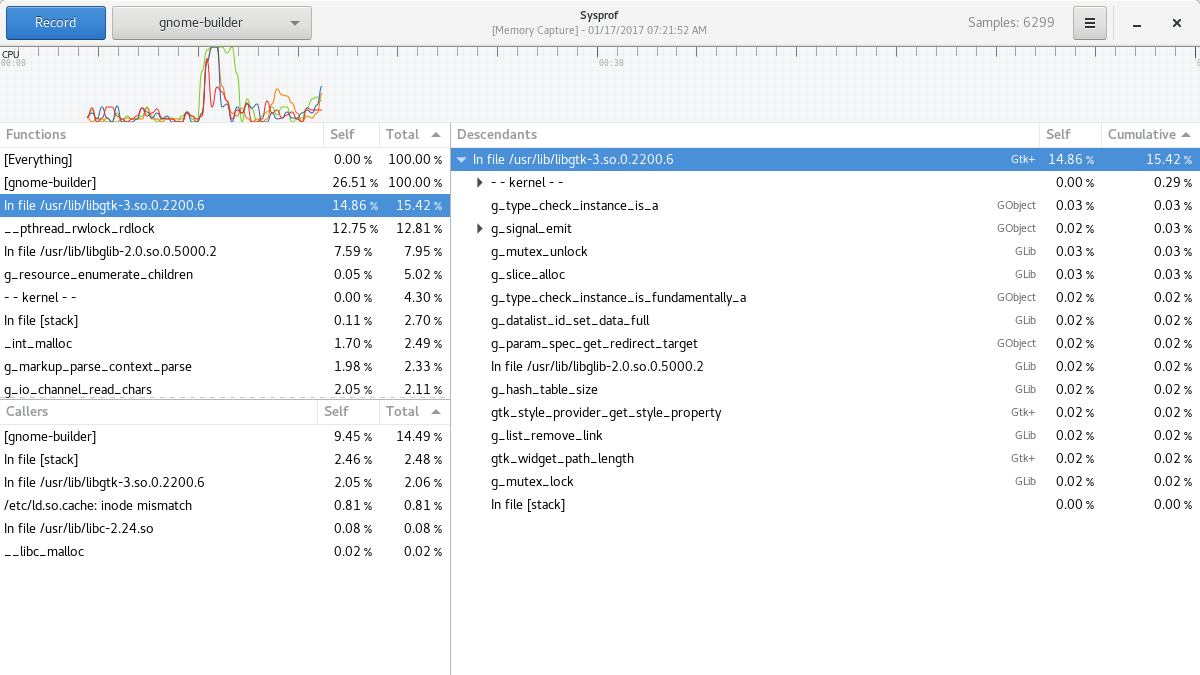
Task: Sort Functions list by Self column
Action: (x=350, y=134)
